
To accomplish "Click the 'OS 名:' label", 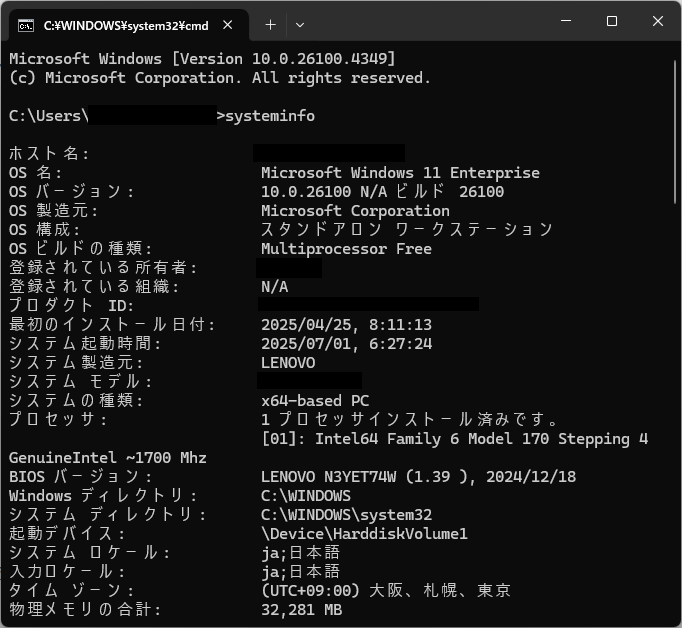I will tap(35, 173).
